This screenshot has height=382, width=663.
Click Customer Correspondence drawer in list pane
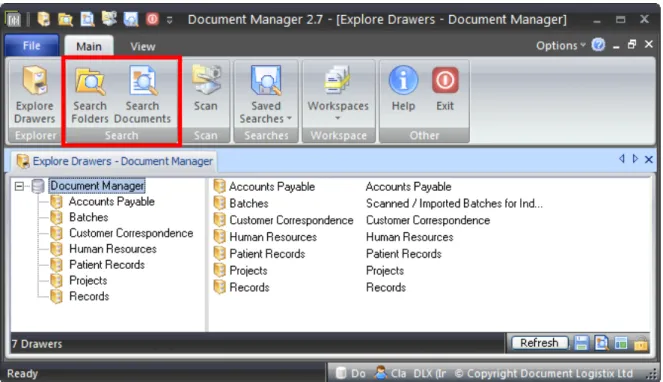tap(291, 220)
